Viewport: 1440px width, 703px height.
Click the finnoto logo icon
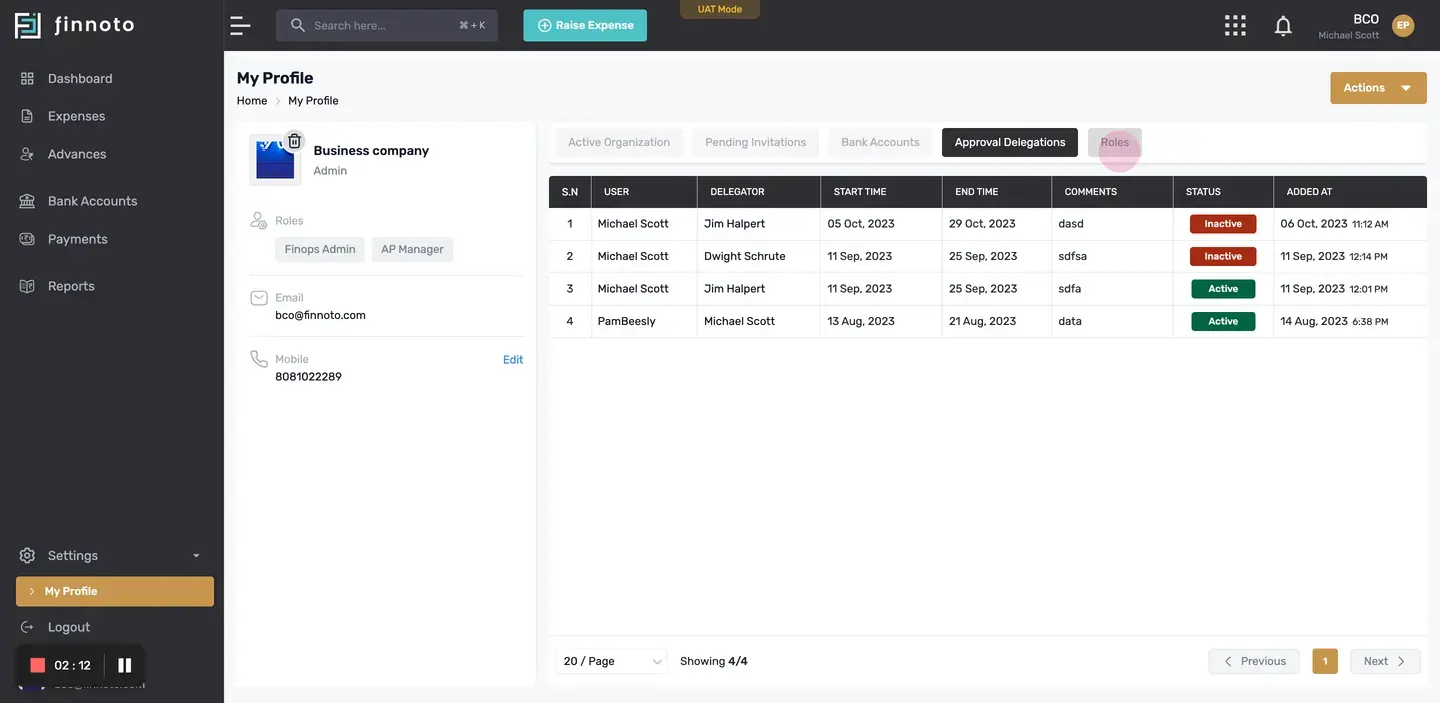click(28, 25)
